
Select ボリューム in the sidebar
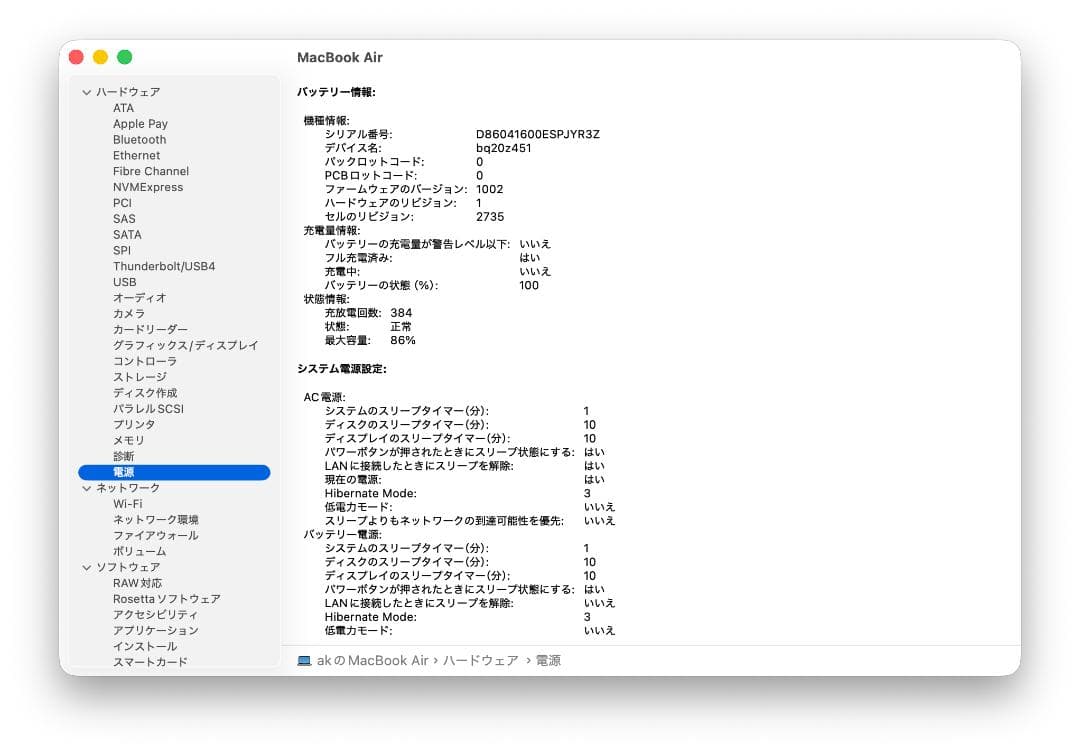pos(140,551)
